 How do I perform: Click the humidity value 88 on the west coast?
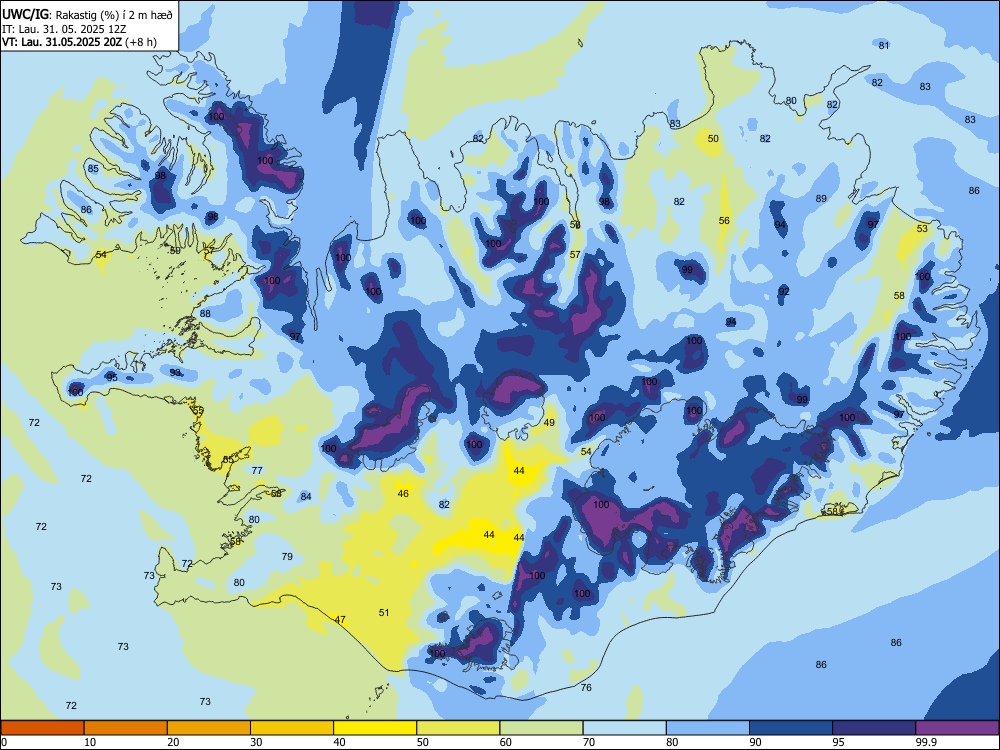click(205, 314)
